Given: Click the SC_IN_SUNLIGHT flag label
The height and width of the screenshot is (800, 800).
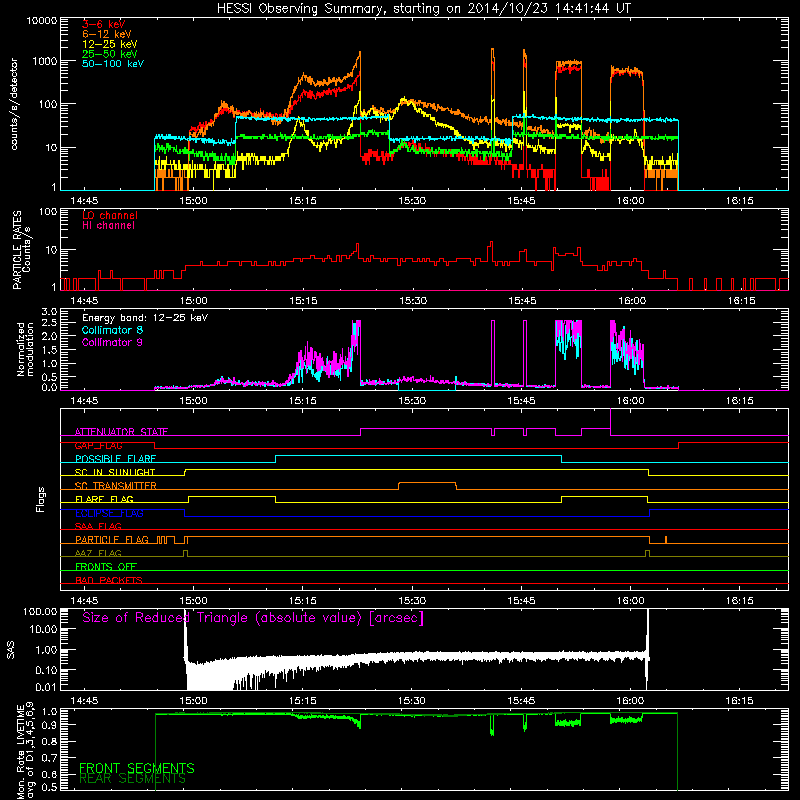Looking at the screenshot, I should pos(115,472).
